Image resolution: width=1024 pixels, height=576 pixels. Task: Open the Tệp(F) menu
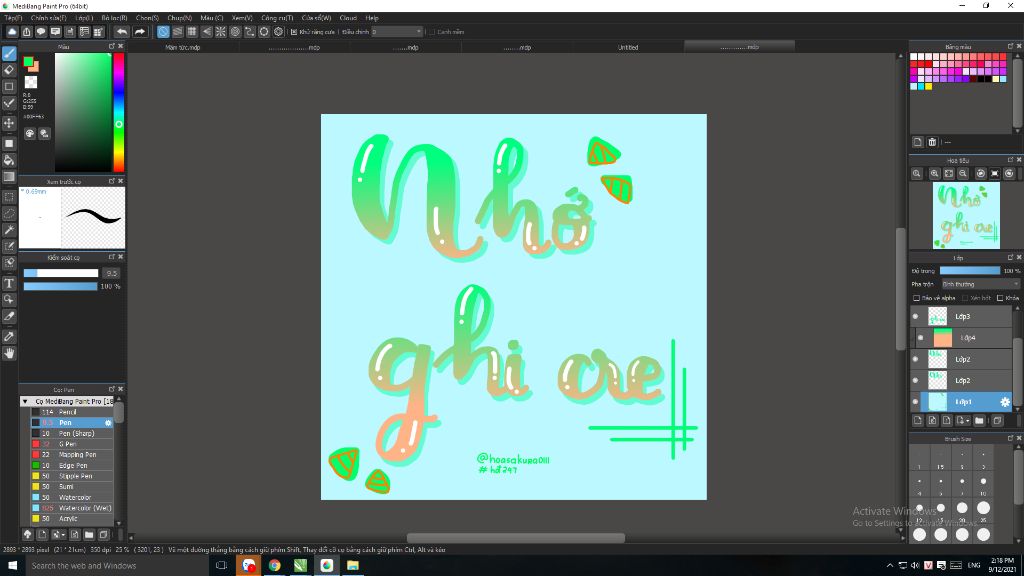tap(13, 18)
